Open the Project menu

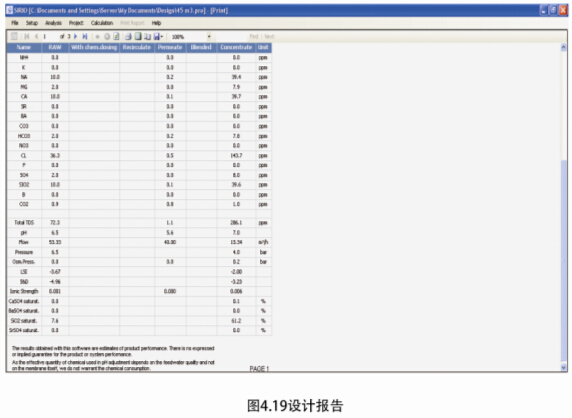click(x=76, y=23)
